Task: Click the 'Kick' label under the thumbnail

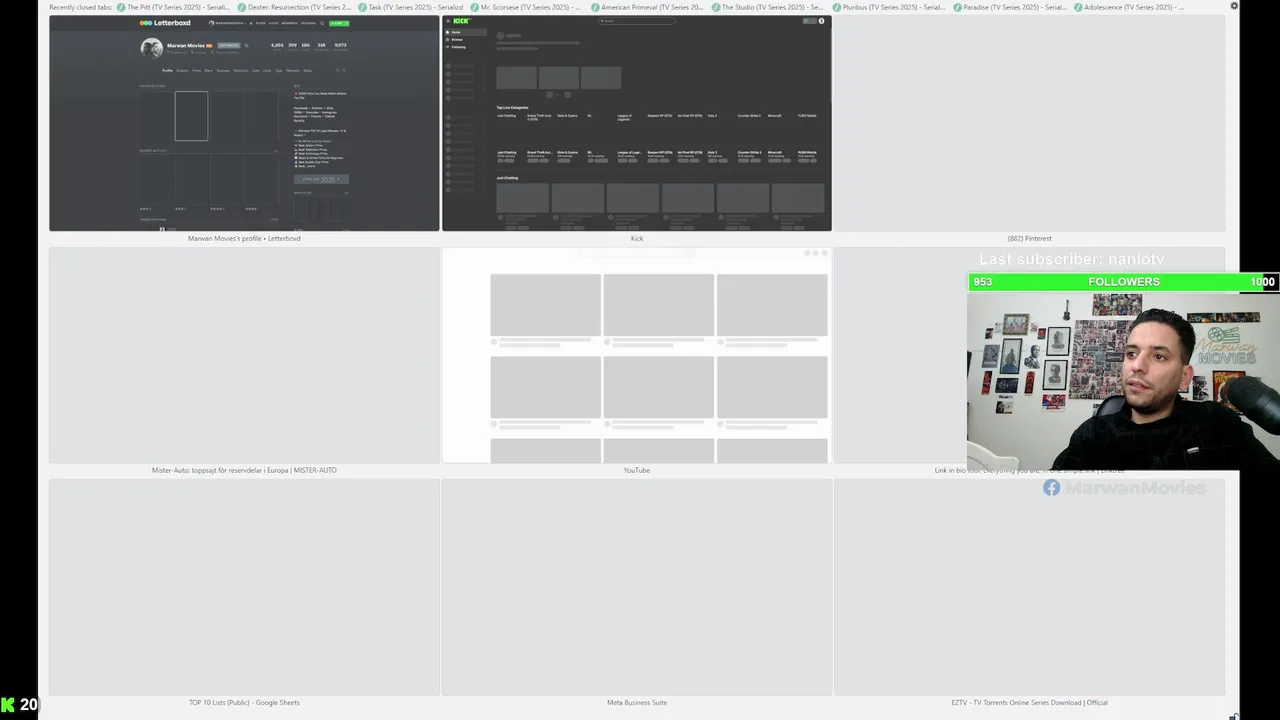Action: click(x=637, y=238)
